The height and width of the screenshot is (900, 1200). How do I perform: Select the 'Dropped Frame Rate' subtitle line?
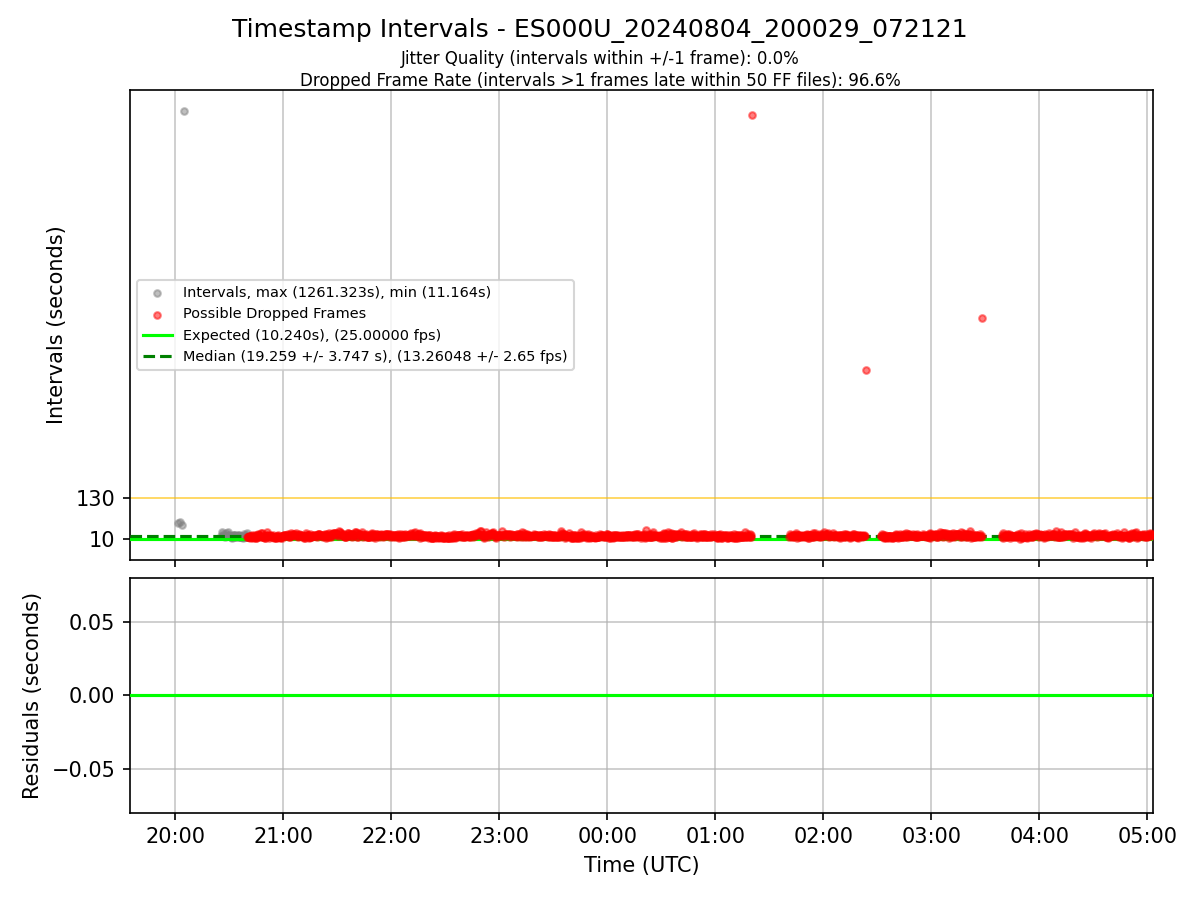[x=600, y=80]
